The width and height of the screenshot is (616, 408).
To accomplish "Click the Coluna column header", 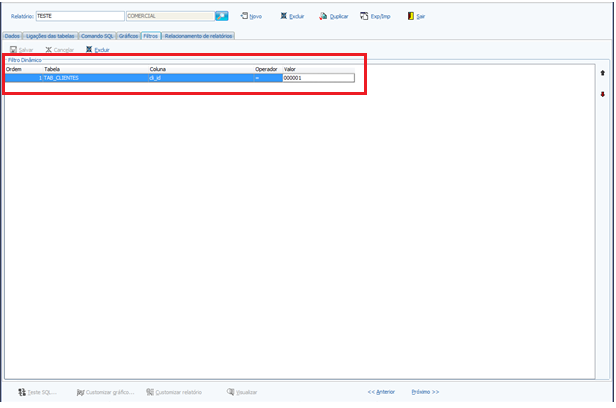I will click(x=201, y=69).
